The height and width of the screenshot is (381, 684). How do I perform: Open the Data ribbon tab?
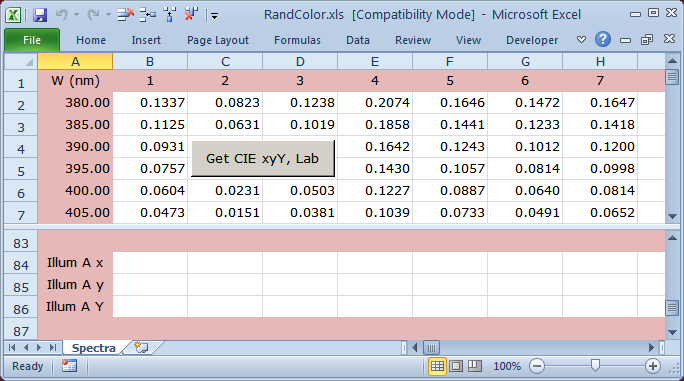(358, 40)
